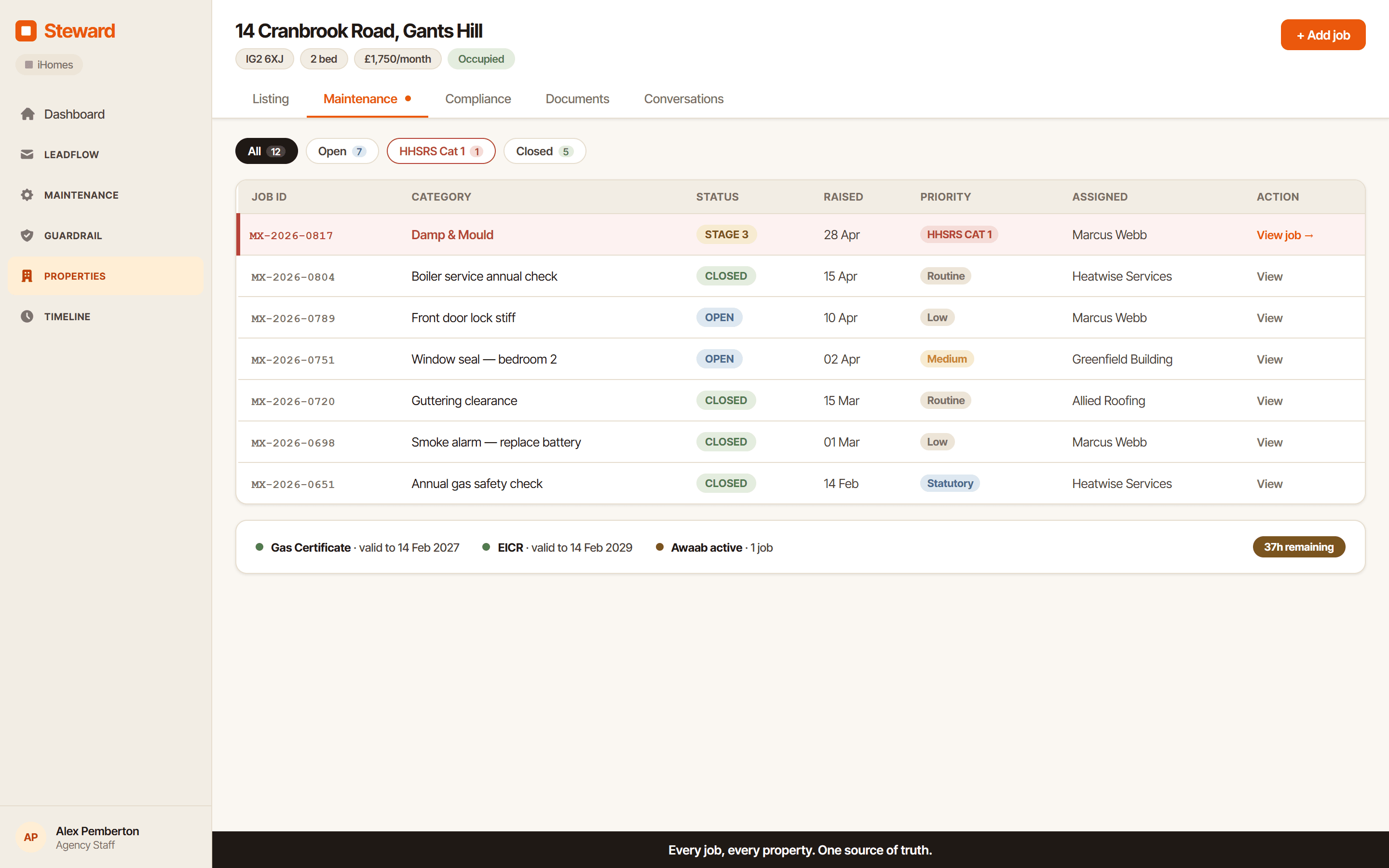Switch to the Compliance tab

coord(477,99)
